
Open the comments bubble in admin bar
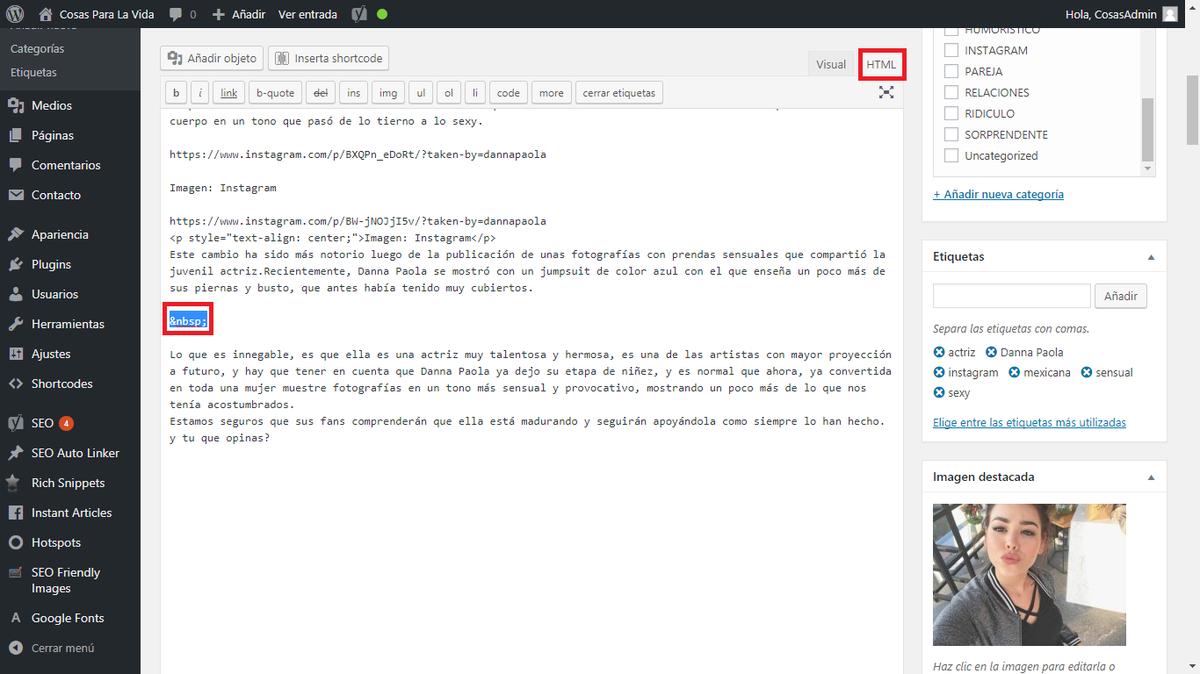pyautogui.click(x=176, y=14)
